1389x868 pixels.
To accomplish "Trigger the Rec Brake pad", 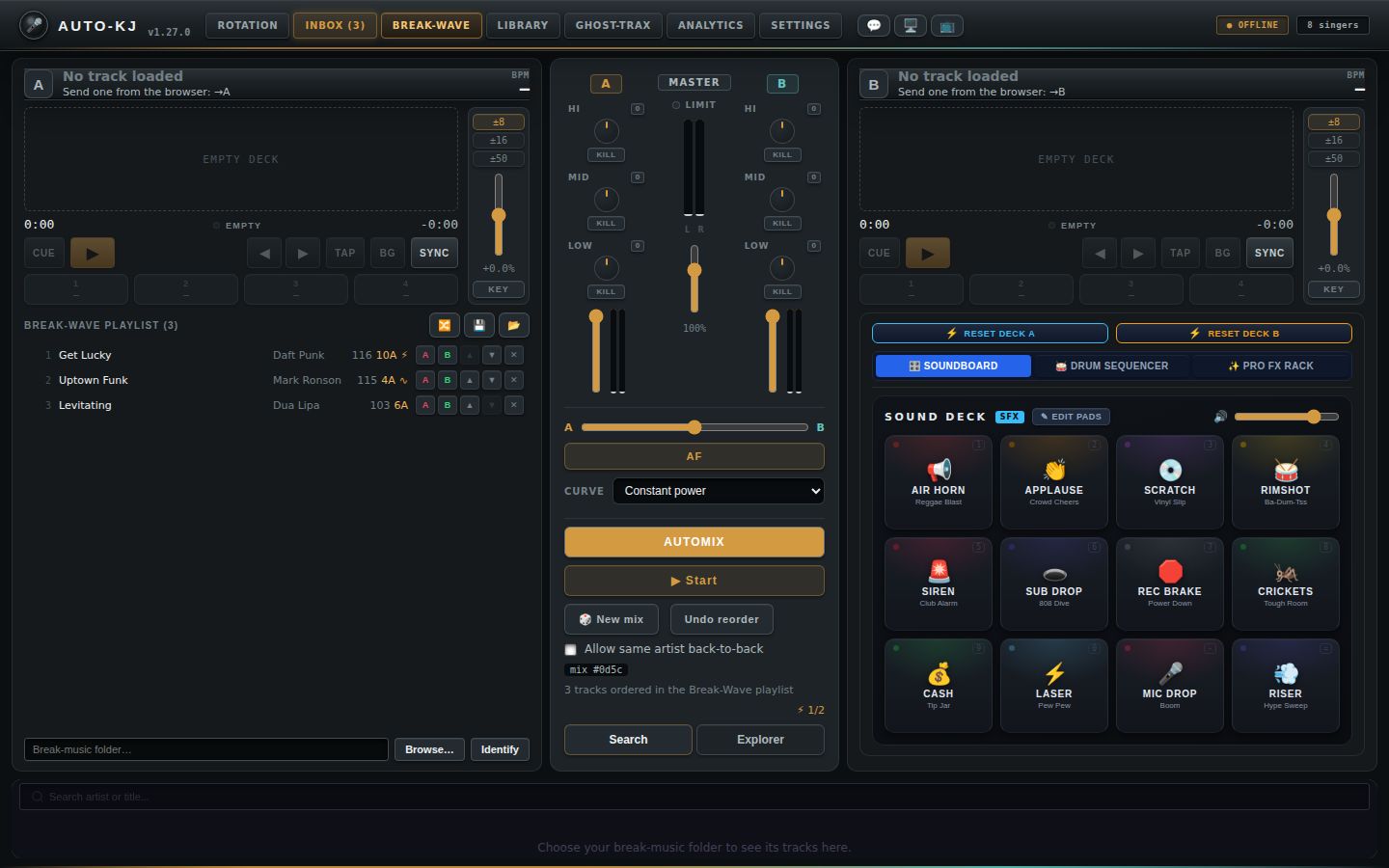I will click(x=1170, y=584).
